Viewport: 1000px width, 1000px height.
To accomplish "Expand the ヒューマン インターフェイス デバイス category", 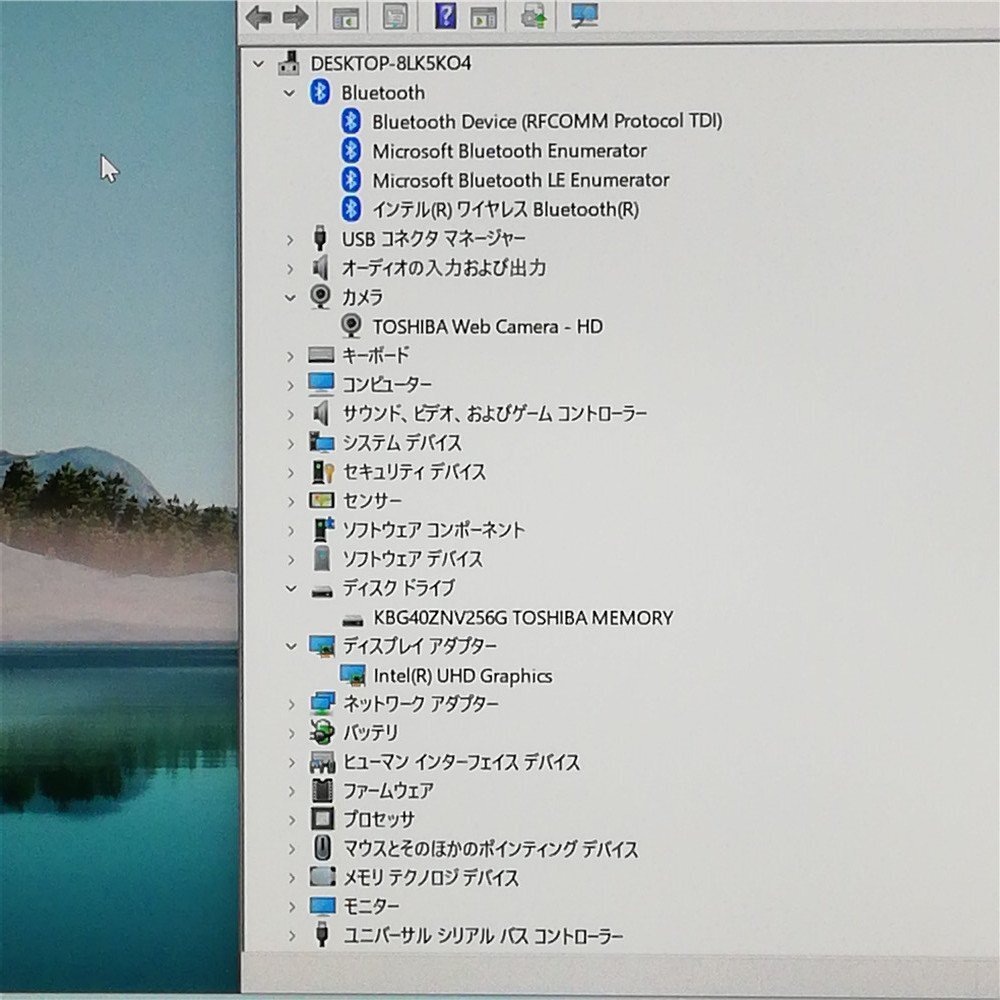I will [292, 763].
